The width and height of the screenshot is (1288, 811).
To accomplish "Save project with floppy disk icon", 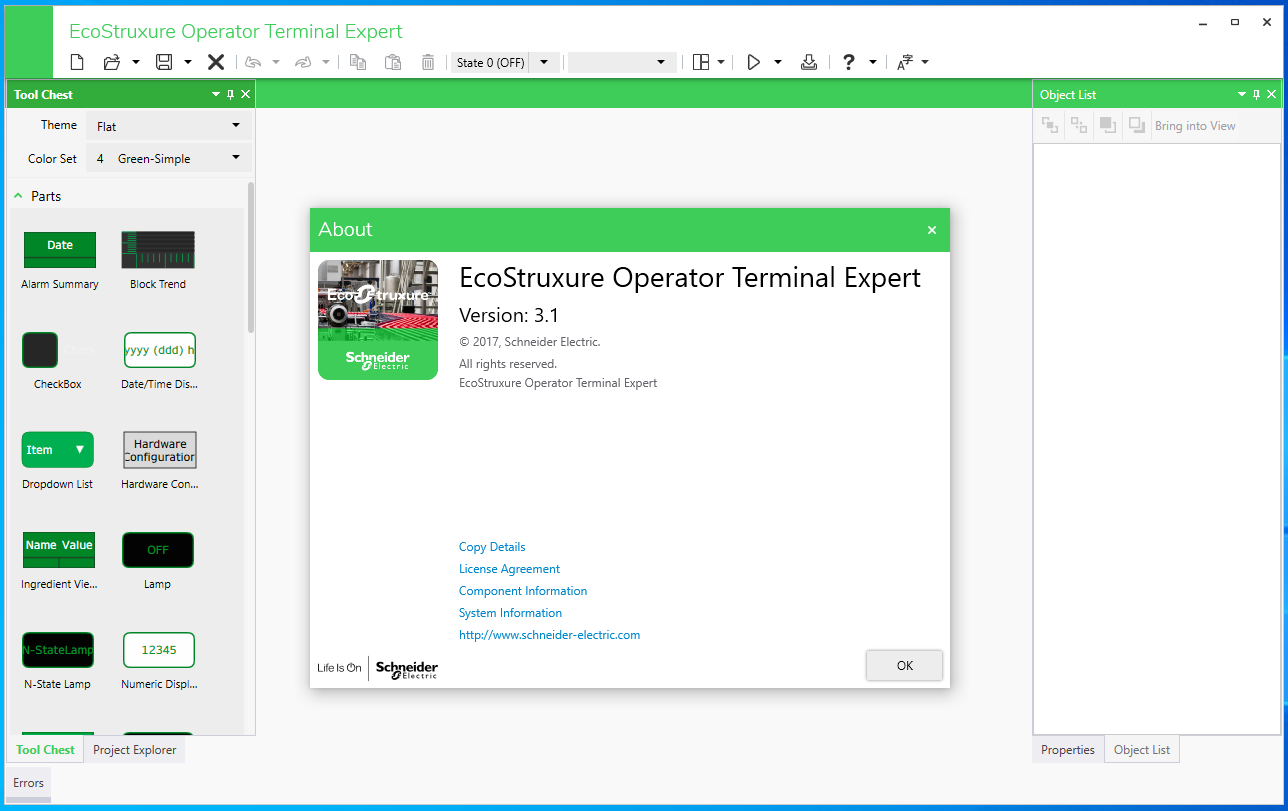I will (x=164, y=62).
